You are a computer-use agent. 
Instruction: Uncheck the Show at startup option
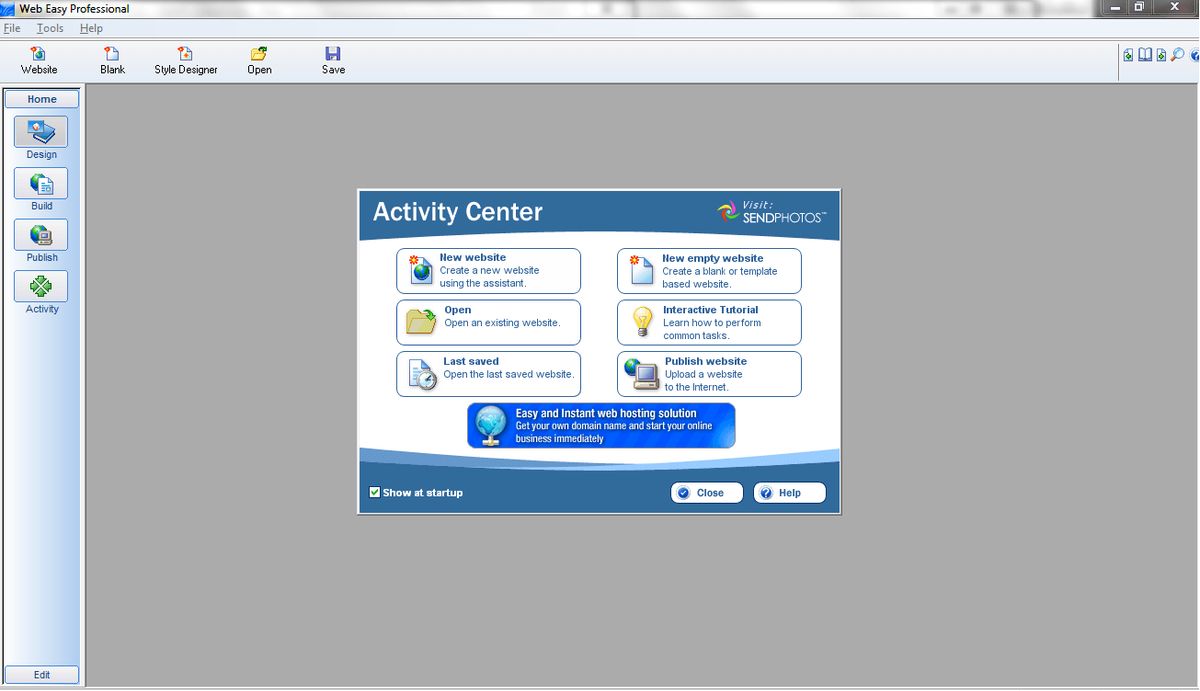pyautogui.click(x=375, y=492)
